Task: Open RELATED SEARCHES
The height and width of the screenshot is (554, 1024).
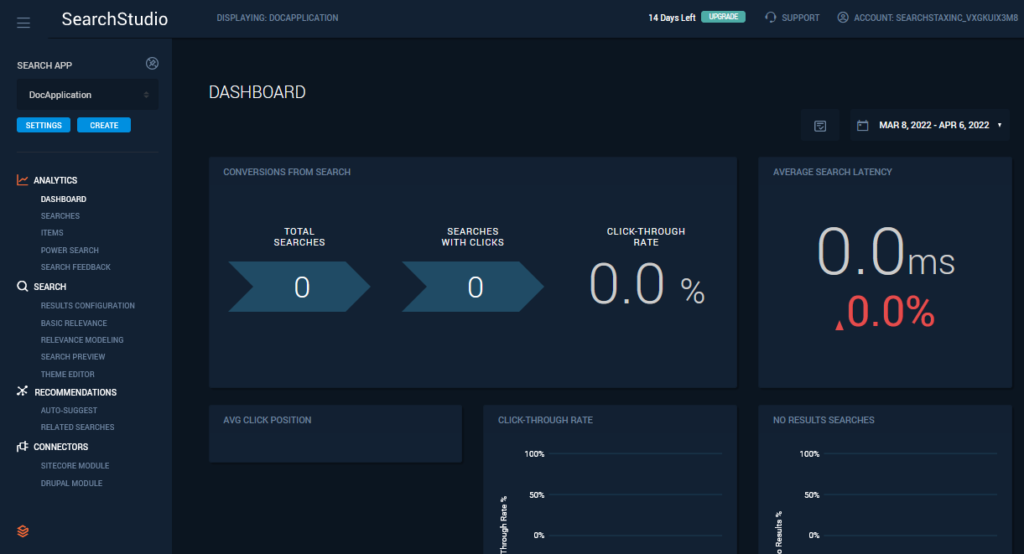Action: (77, 427)
